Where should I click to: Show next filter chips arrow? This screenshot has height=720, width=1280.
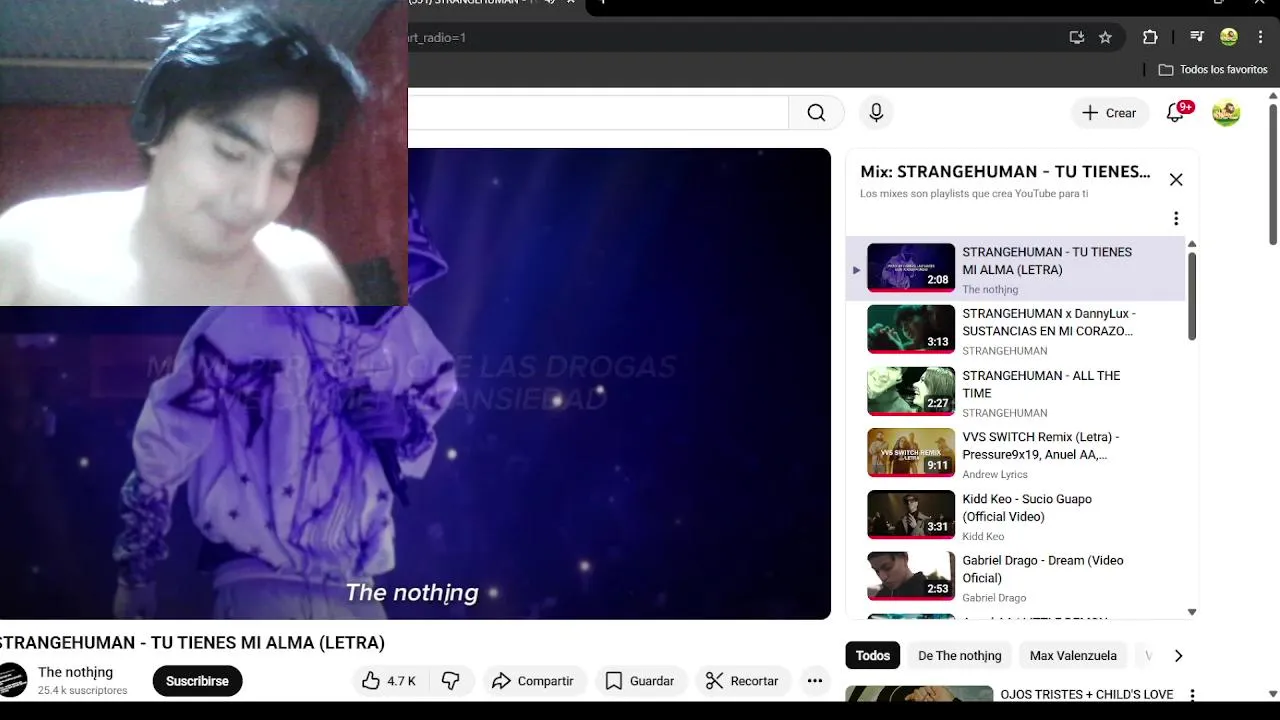[1178, 656]
